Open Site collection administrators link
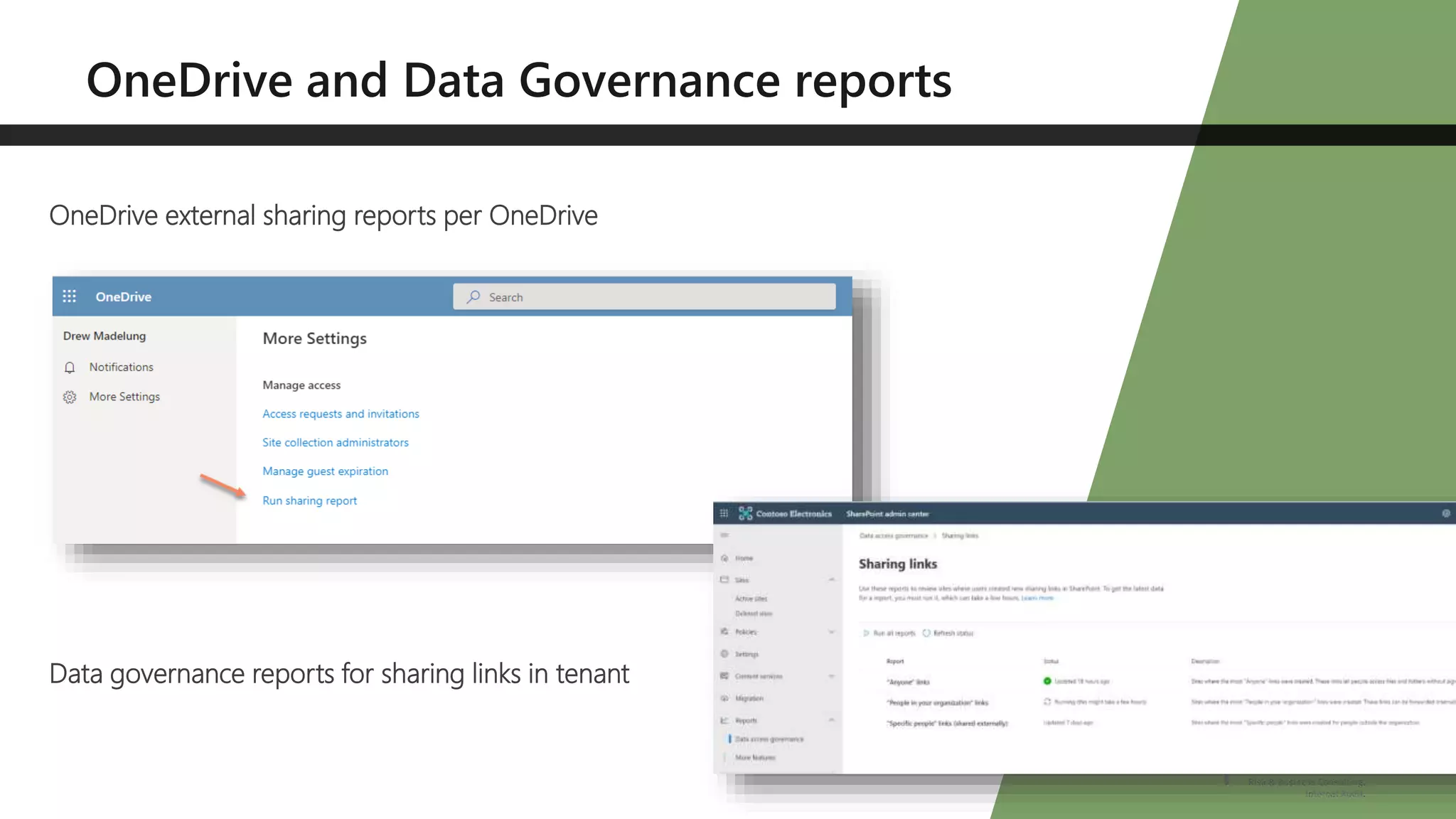Screen dimensions: 1456x819 (336, 442)
